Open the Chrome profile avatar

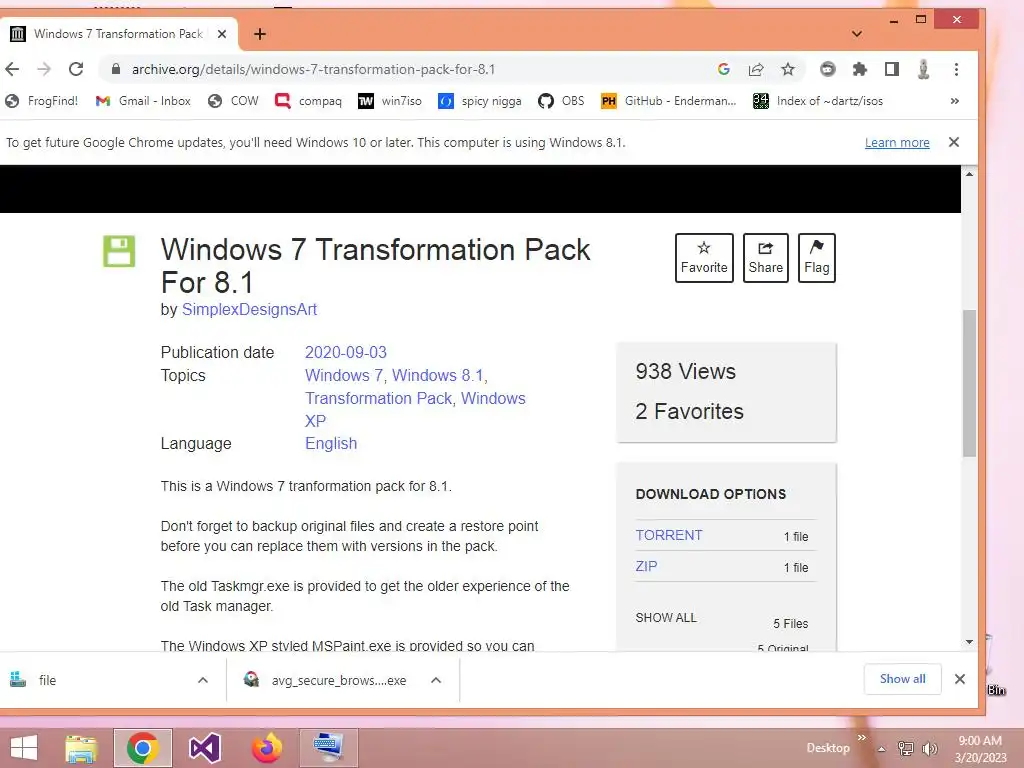pyautogui.click(x=923, y=69)
